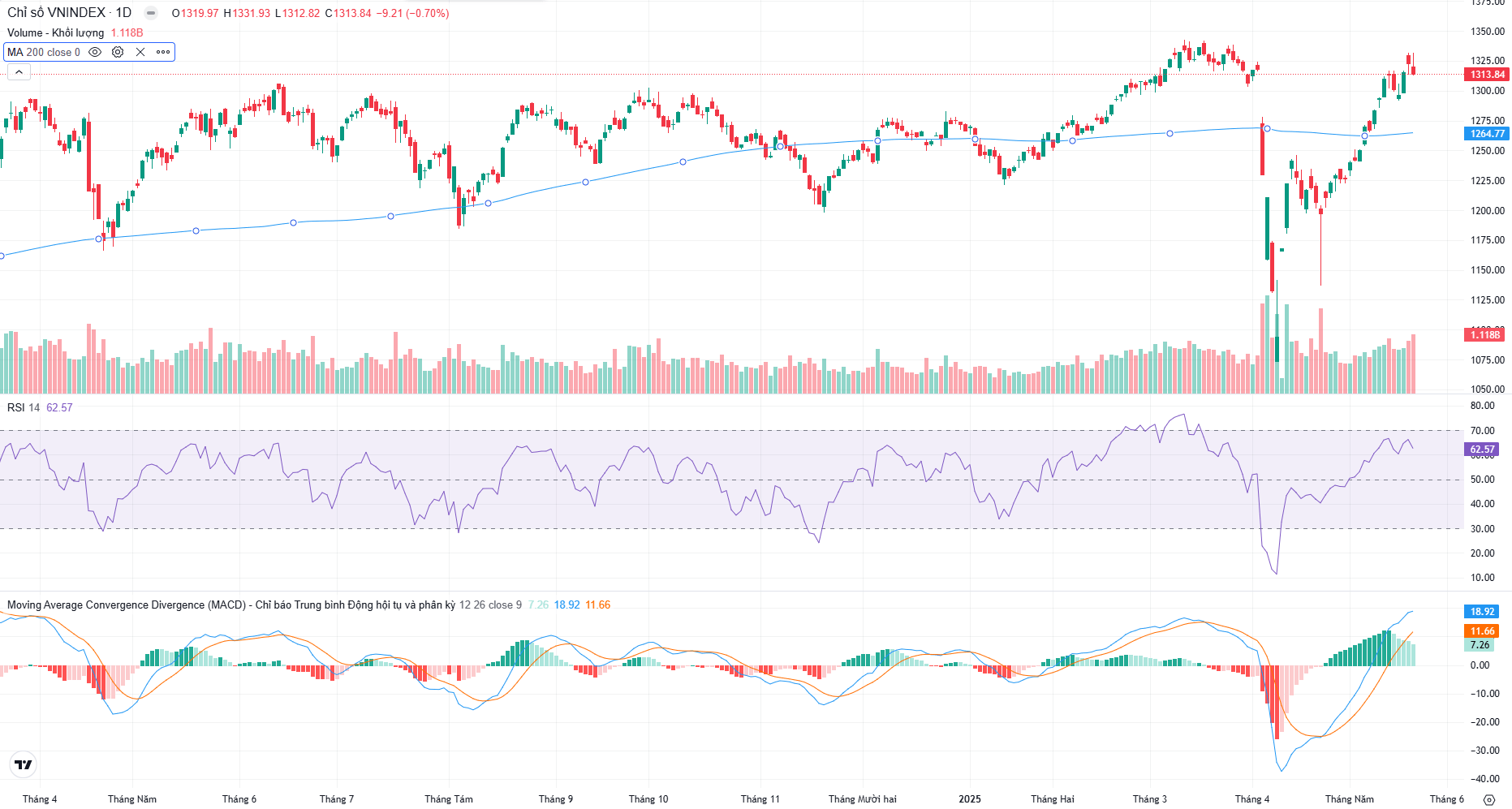Viewport: 1512px width, 809px height.
Task: Click volume value label 1.118B on axis
Action: (x=1485, y=334)
